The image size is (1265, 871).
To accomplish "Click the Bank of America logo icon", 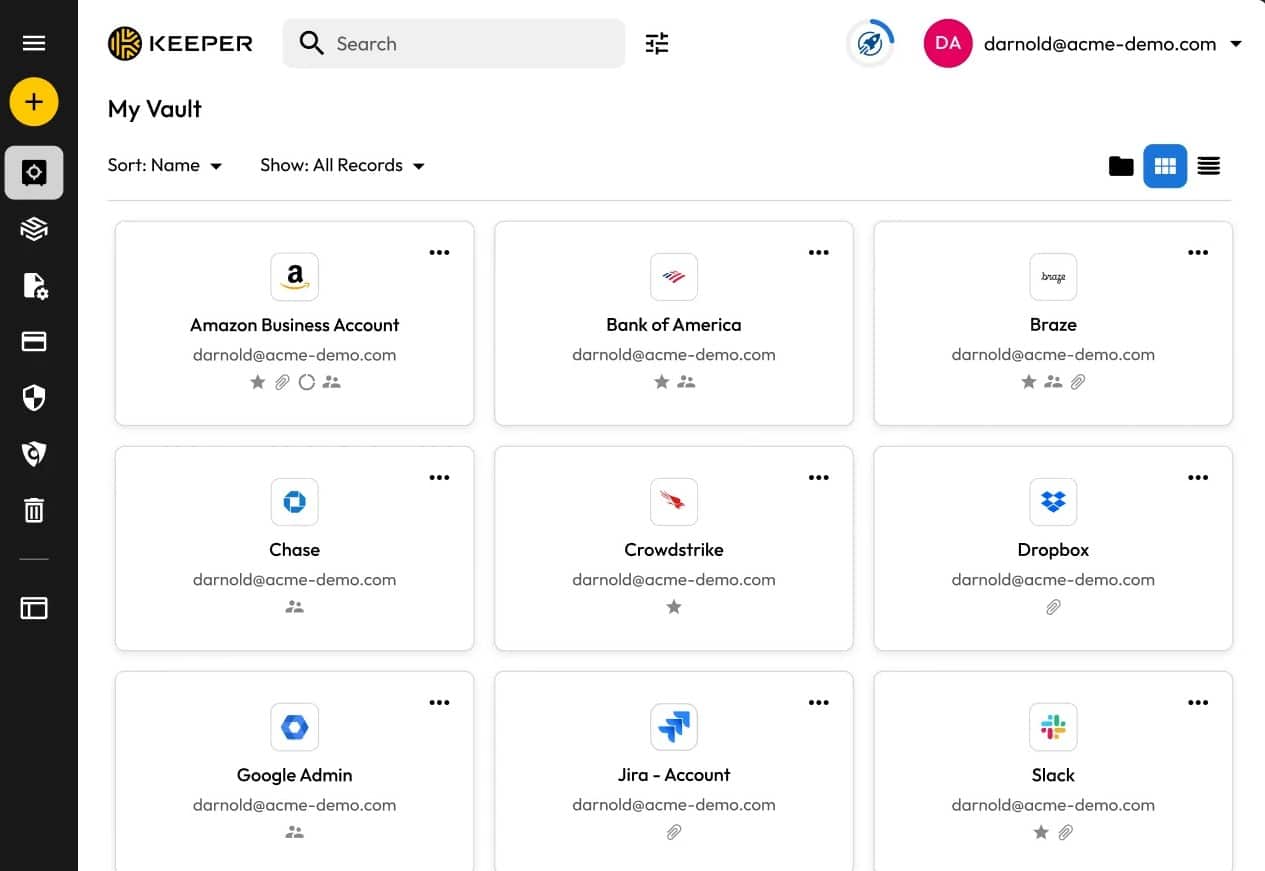I will [674, 277].
